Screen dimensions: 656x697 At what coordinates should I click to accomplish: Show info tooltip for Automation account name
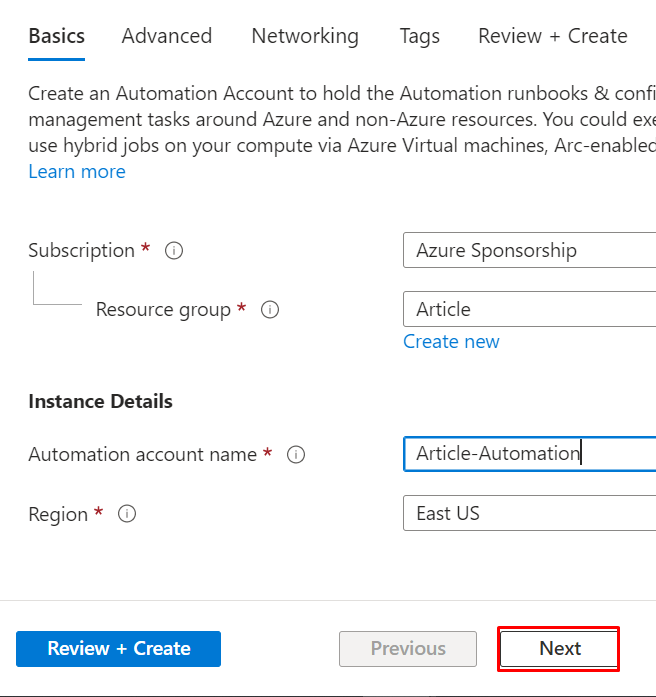click(x=296, y=455)
